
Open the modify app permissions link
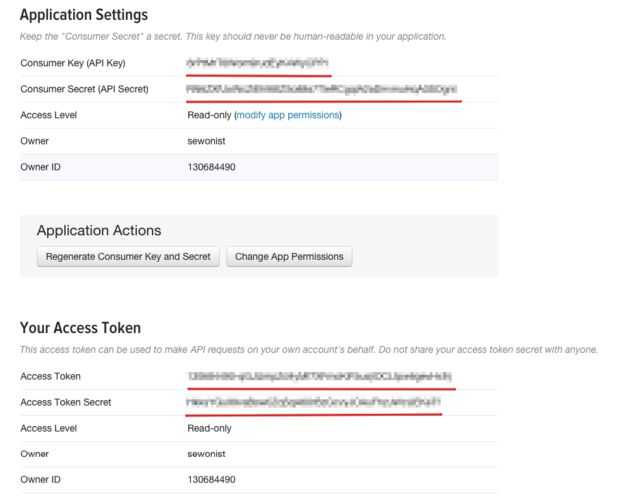[288, 115]
